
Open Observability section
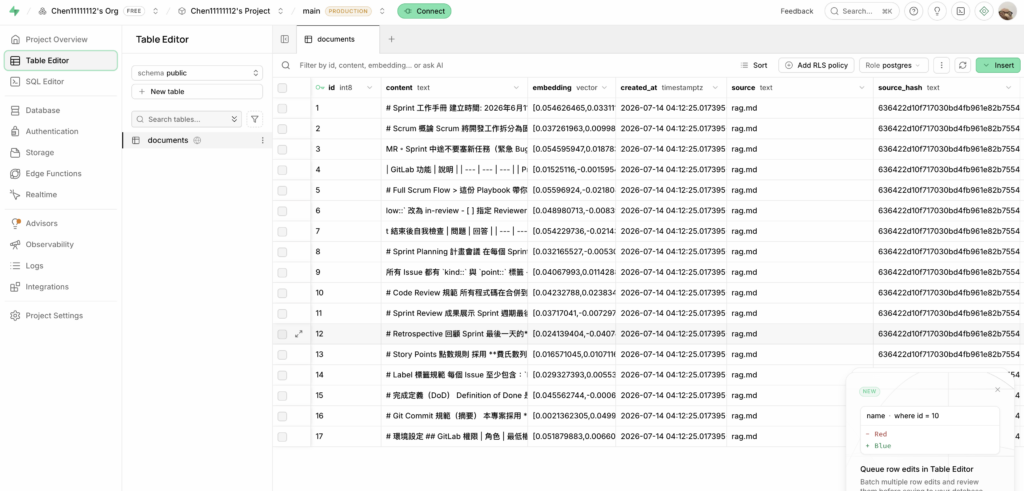tap(61, 244)
